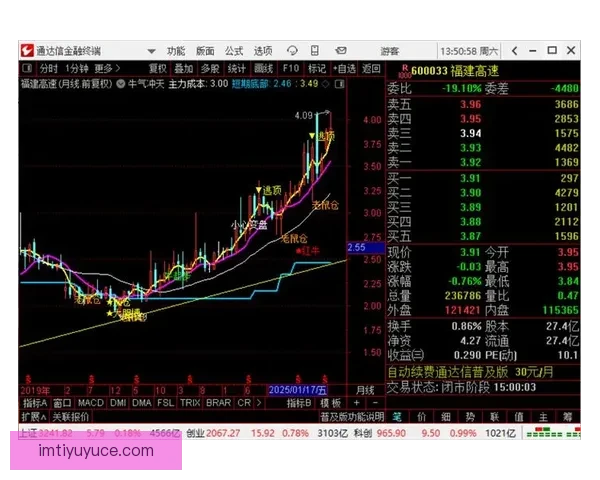Click the headset customer service icon
The width and height of the screenshot is (600, 480).
[x=292, y=51]
